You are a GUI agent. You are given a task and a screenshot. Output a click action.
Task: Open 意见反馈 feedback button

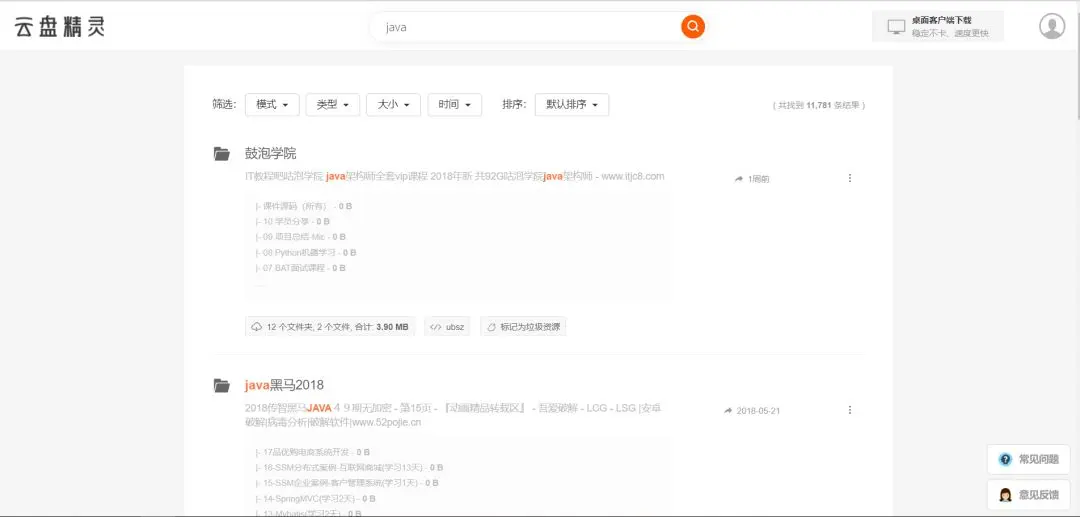tap(1029, 495)
